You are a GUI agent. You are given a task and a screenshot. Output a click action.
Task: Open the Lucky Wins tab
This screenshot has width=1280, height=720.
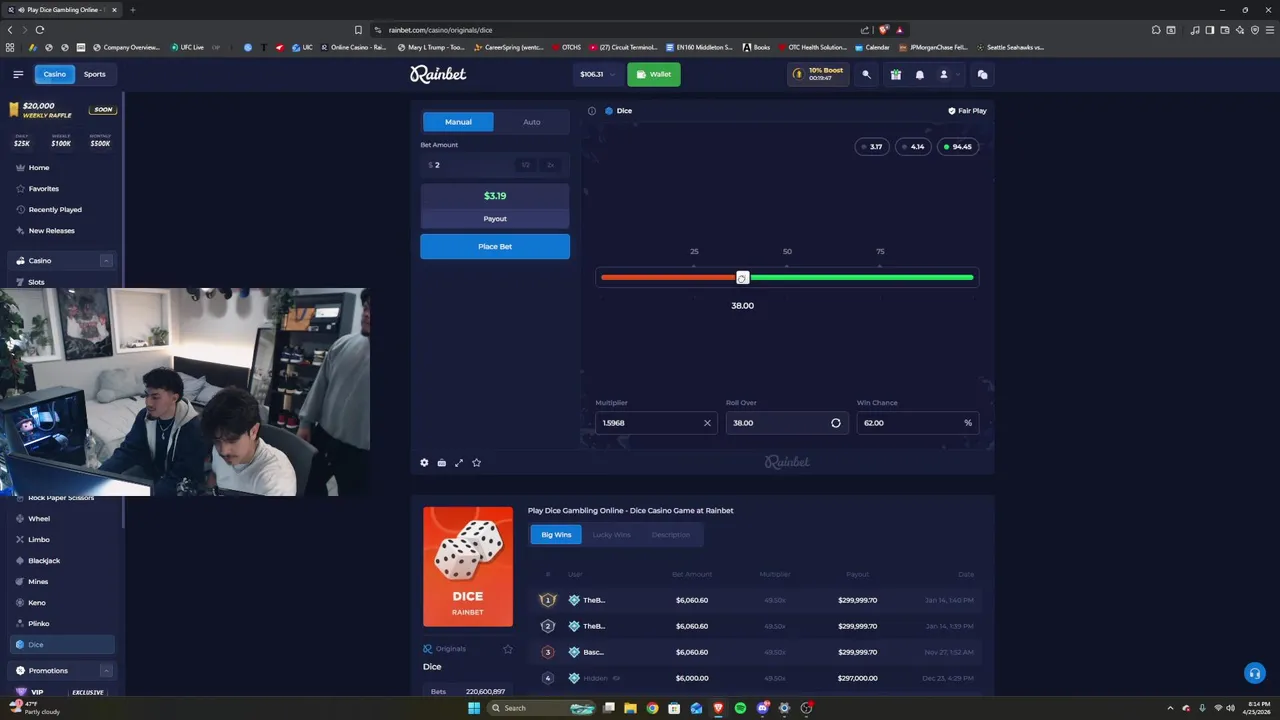(611, 535)
